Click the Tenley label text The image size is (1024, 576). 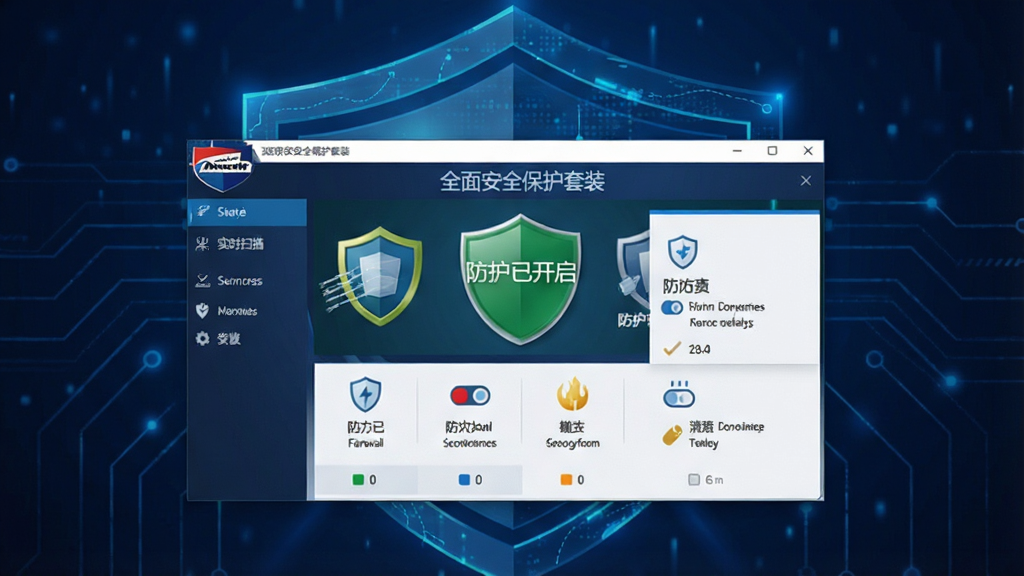[x=703, y=443]
